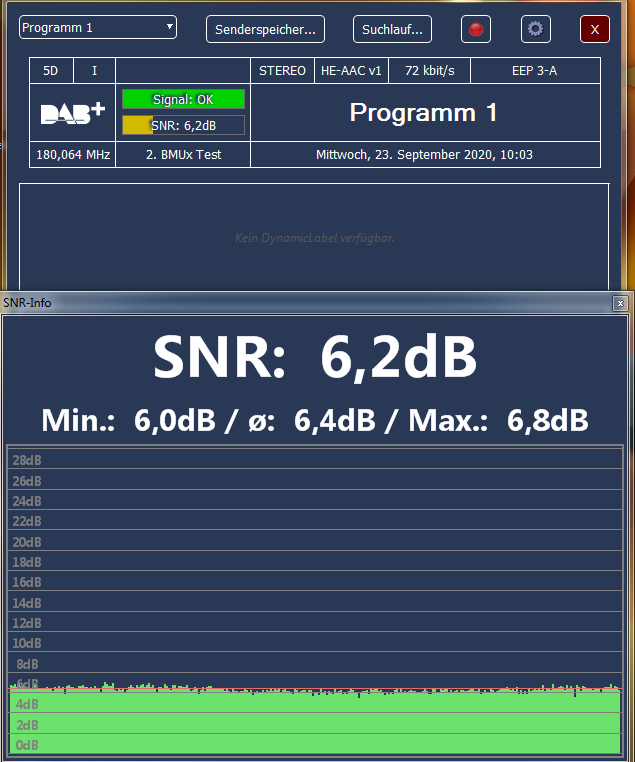
Task: Click the red record button
Action: point(476,29)
